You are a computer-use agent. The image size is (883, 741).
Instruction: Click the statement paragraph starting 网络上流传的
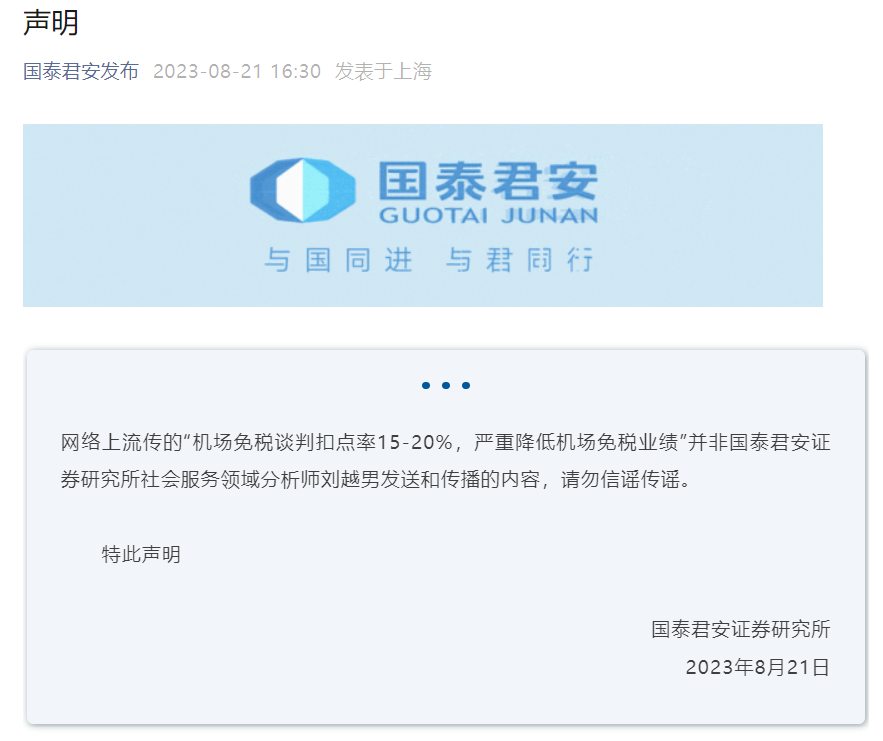tap(445, 461)
